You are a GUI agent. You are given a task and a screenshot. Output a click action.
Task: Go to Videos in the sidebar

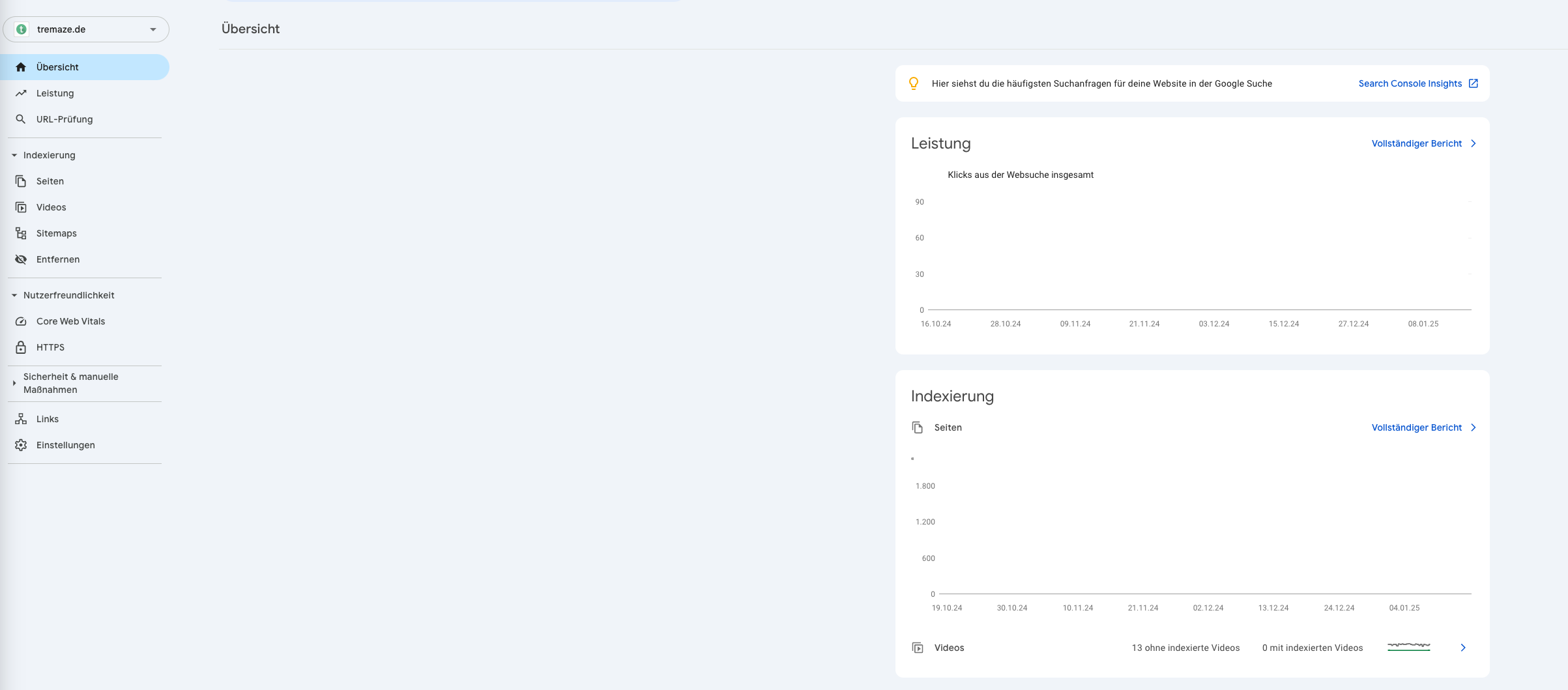[51, 207]
